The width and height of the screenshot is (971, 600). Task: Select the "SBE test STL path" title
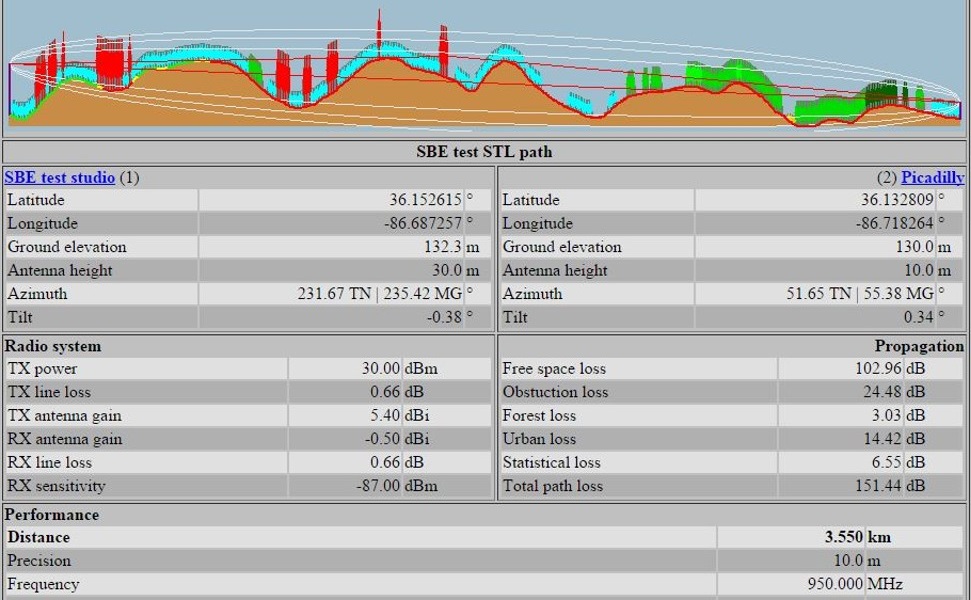point(484,152)
